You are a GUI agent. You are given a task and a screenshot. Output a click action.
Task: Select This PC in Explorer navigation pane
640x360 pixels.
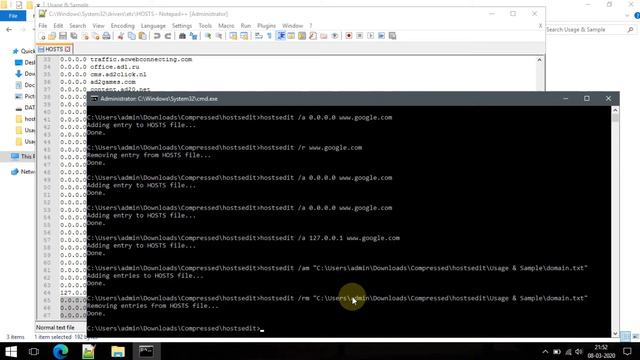click(23, 156)
